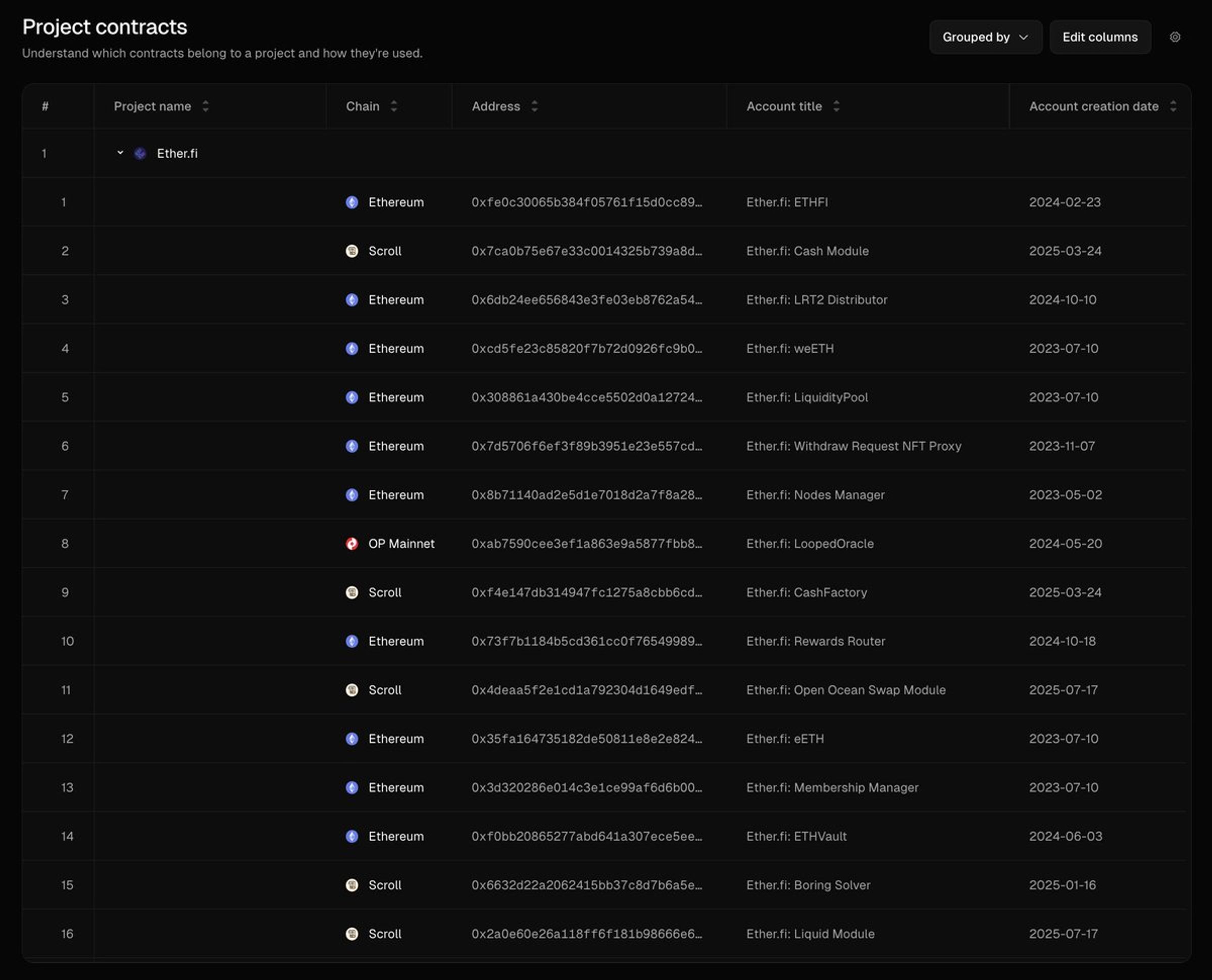Image resolution: width=1212 pixels, height=980 pixels.
Task: Click address 0x7d5706f6ef3f89b3951e23e557cd...
Action: (x=587, y=446)
